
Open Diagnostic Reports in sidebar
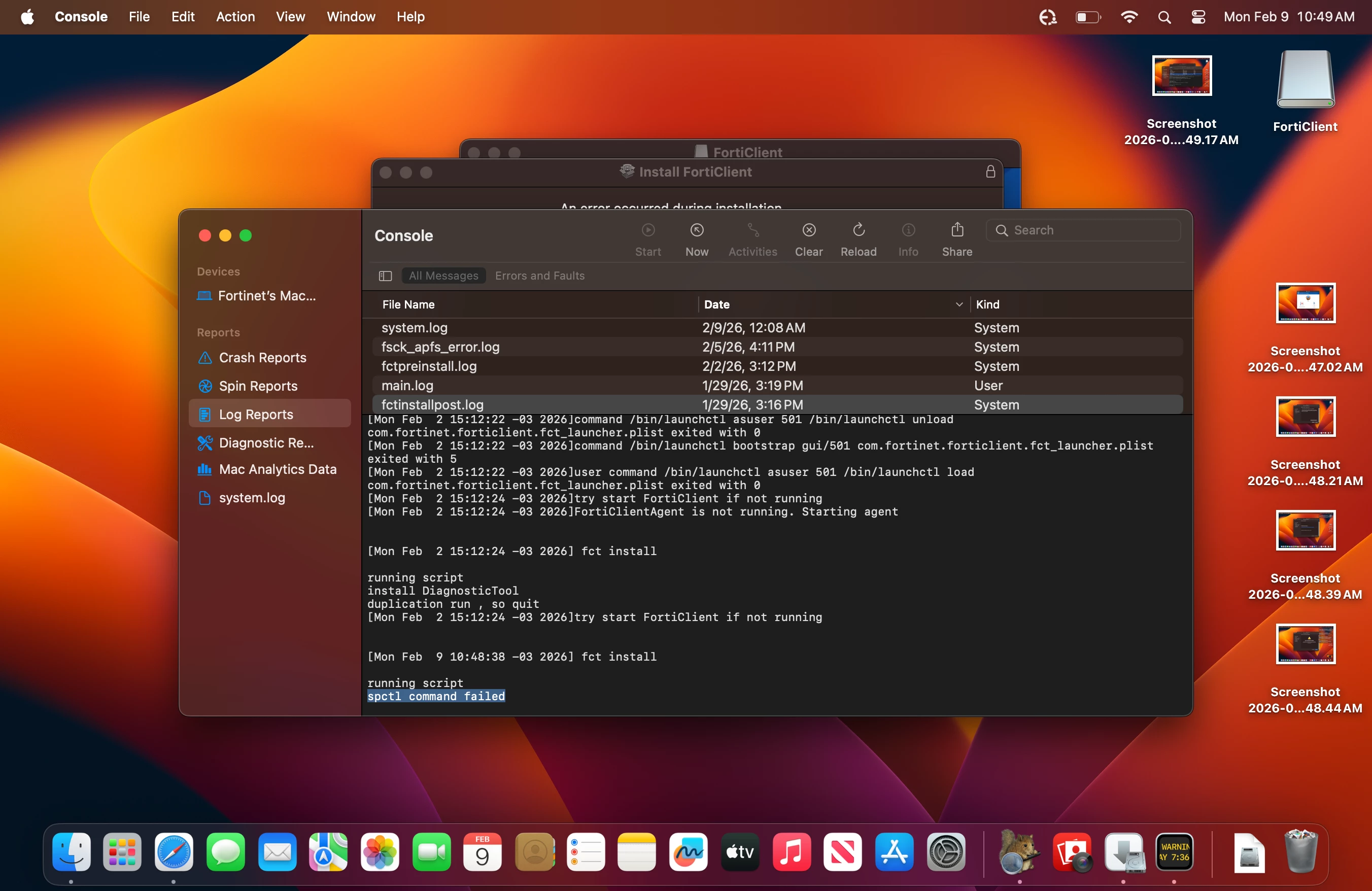tap(270, 442)
